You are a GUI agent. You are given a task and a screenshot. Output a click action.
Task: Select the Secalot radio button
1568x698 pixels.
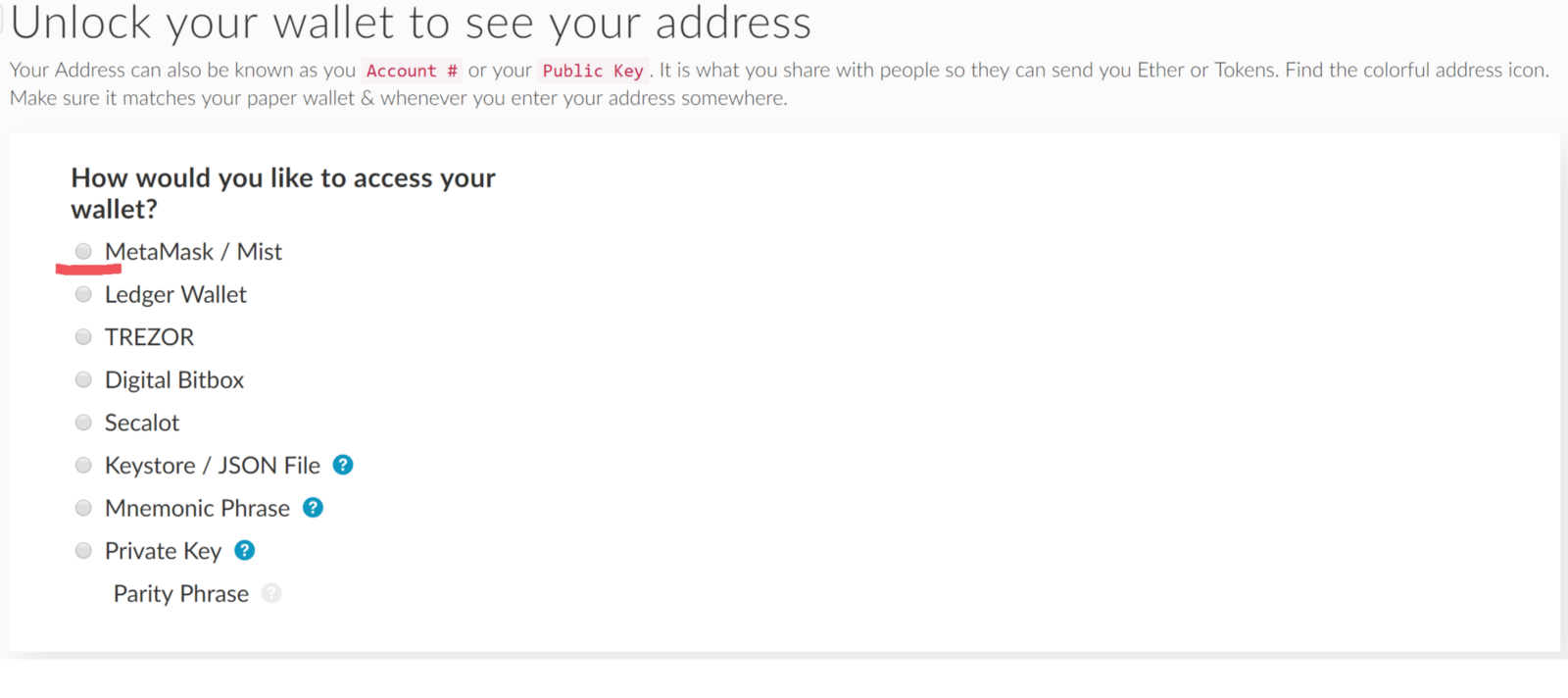(x=83, y=423)
